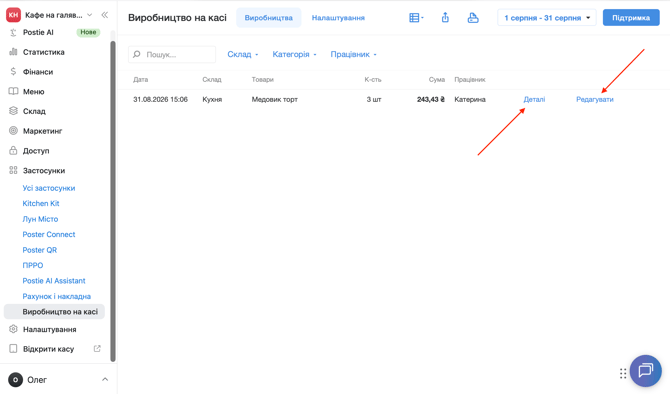Open Доступ section
Screen dimensions: 670x394
click(x=36, y=150)
